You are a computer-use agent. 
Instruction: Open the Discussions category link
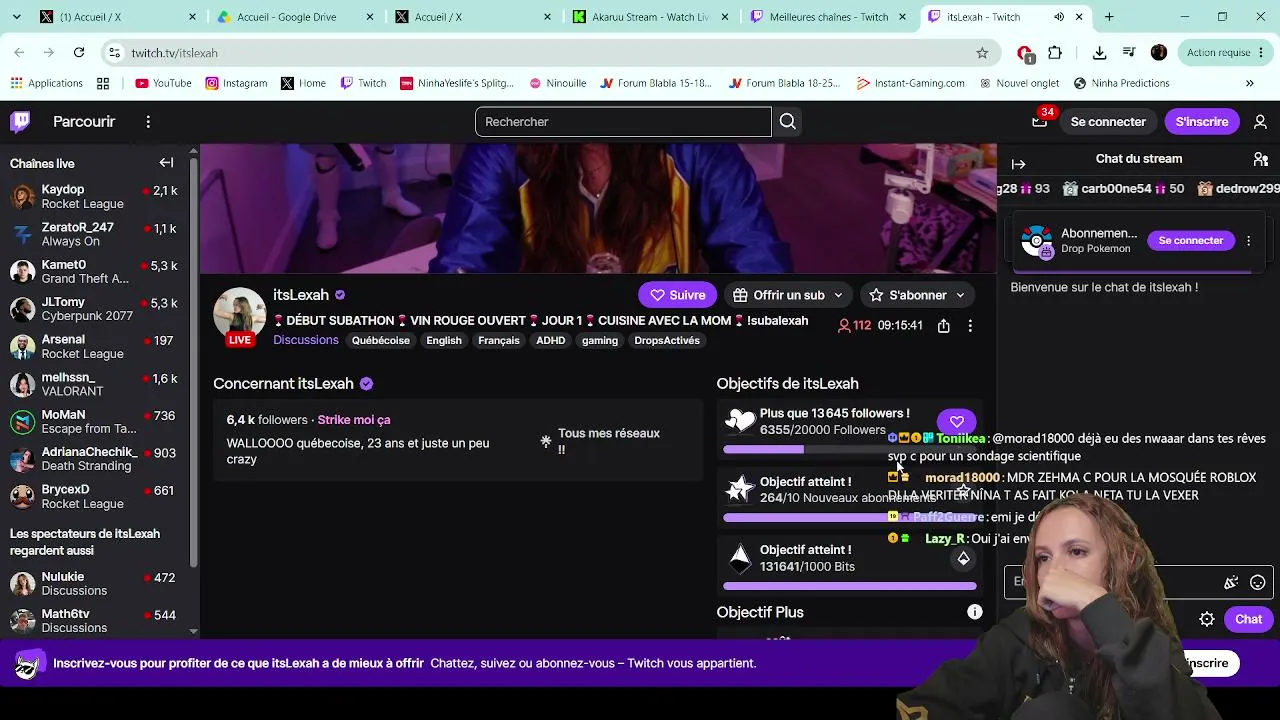(x=306, y=340)
